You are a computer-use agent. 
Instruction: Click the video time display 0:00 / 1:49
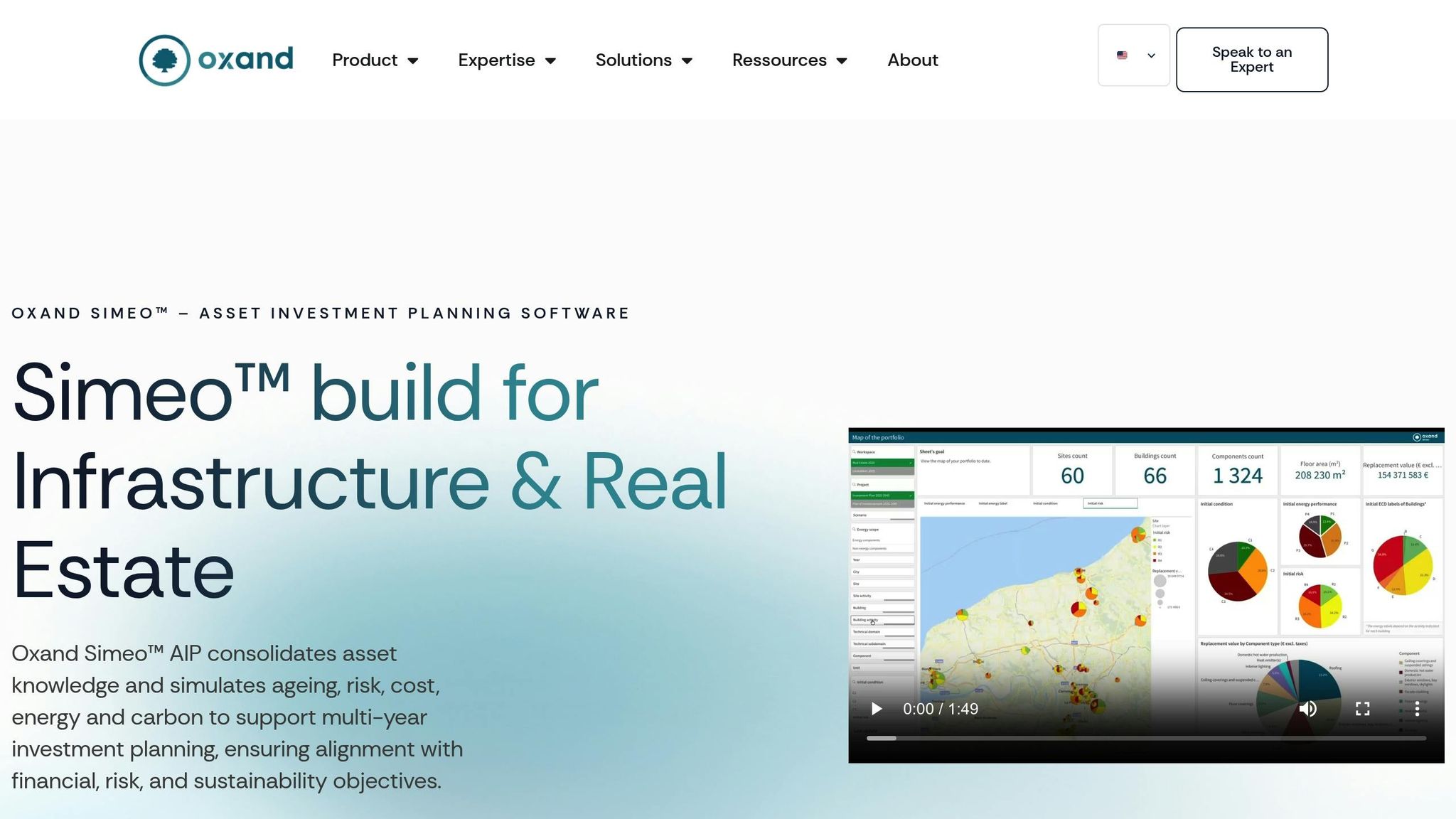pyautogui.click(x=940, y=709)
